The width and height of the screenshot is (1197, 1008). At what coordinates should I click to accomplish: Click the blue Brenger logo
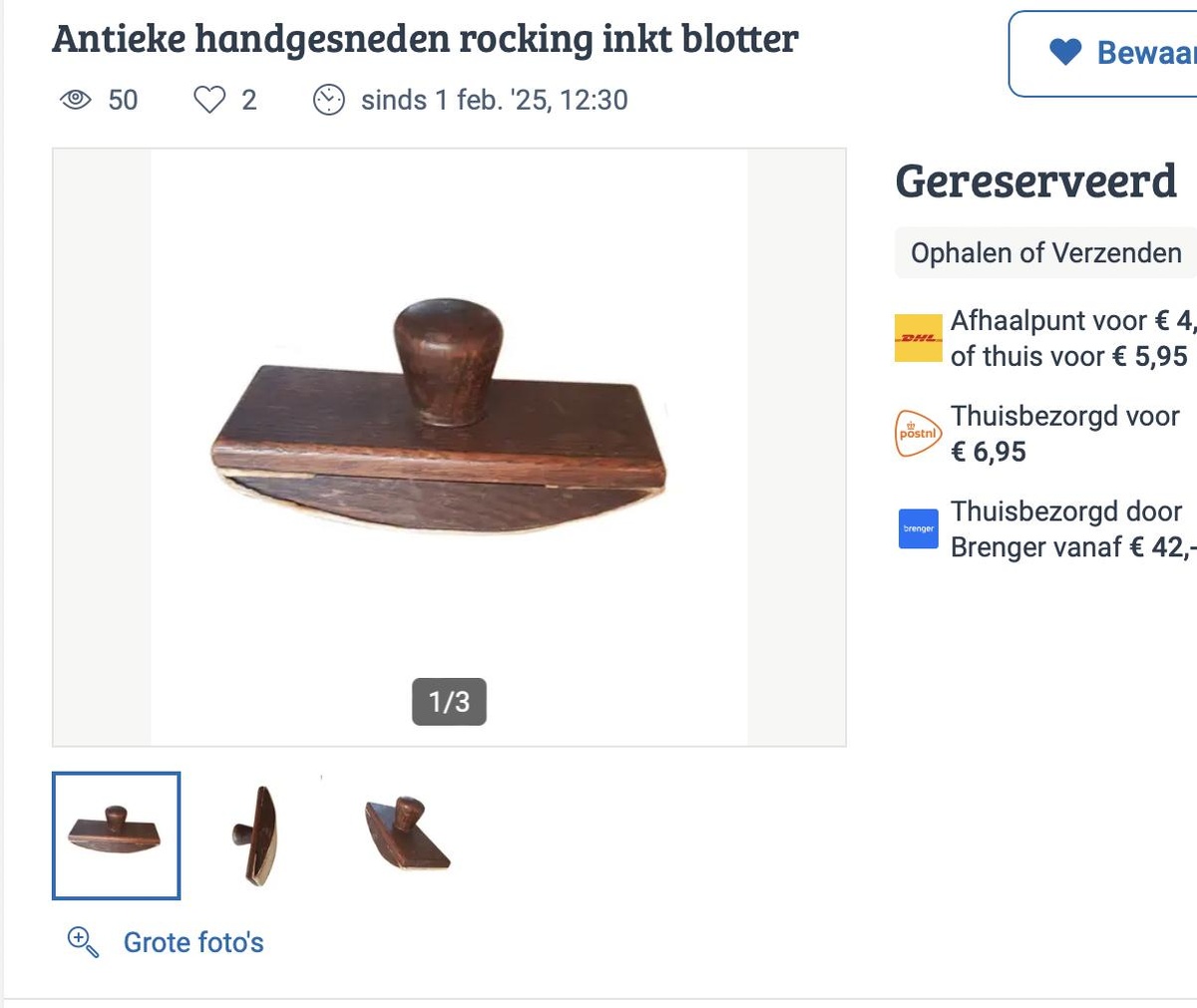click(918, 528)
